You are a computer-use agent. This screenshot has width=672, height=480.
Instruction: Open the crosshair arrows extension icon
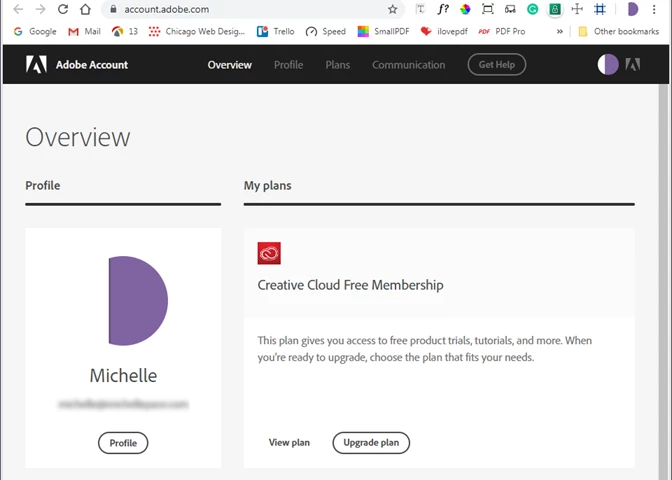[x=577, y=9]
